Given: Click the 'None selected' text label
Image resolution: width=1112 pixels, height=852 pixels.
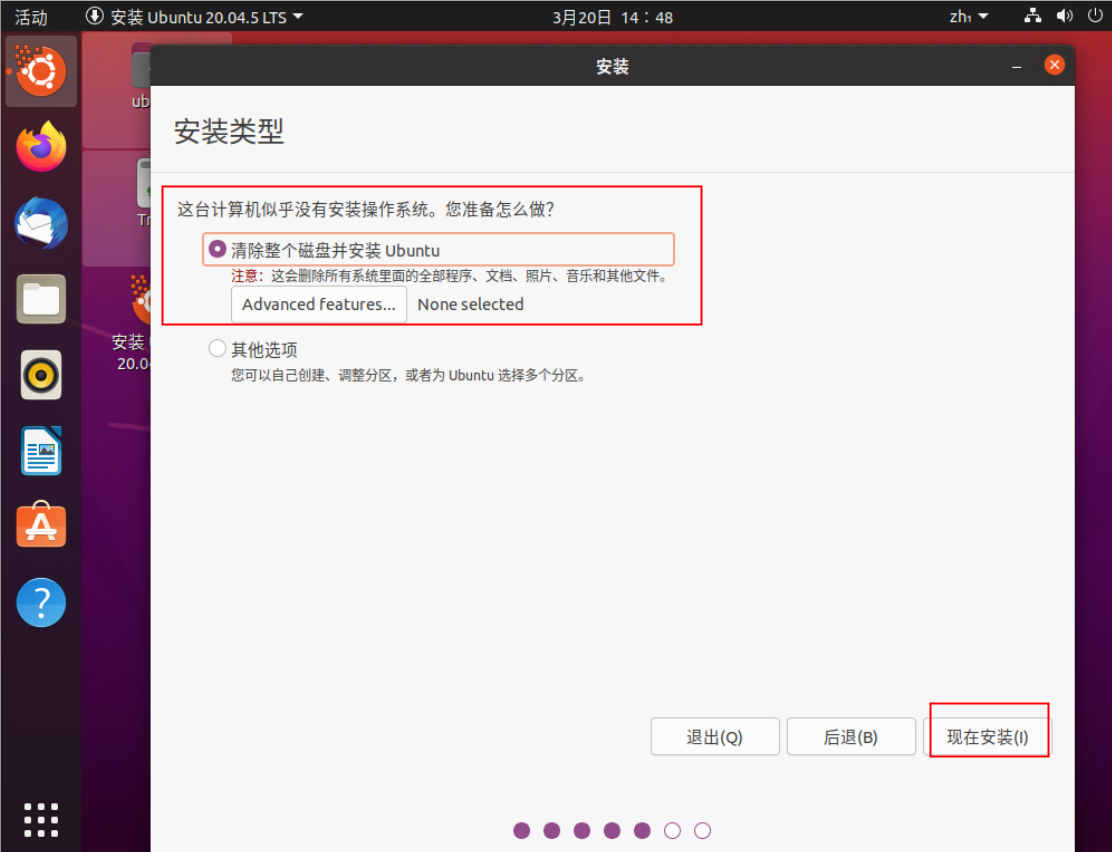Looking at the screenshot, I should pos(470,304).
